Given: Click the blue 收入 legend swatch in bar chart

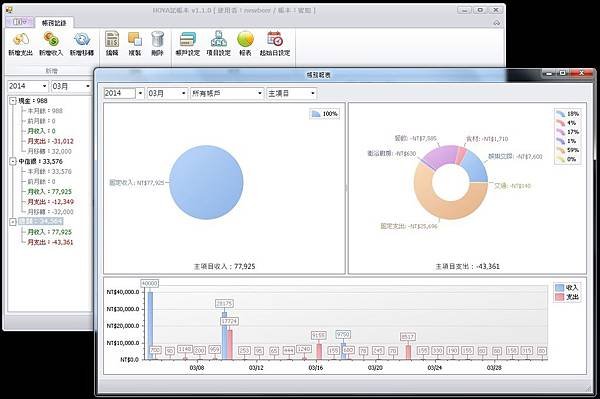Looking at the screenshot, I should coord(560,287).
